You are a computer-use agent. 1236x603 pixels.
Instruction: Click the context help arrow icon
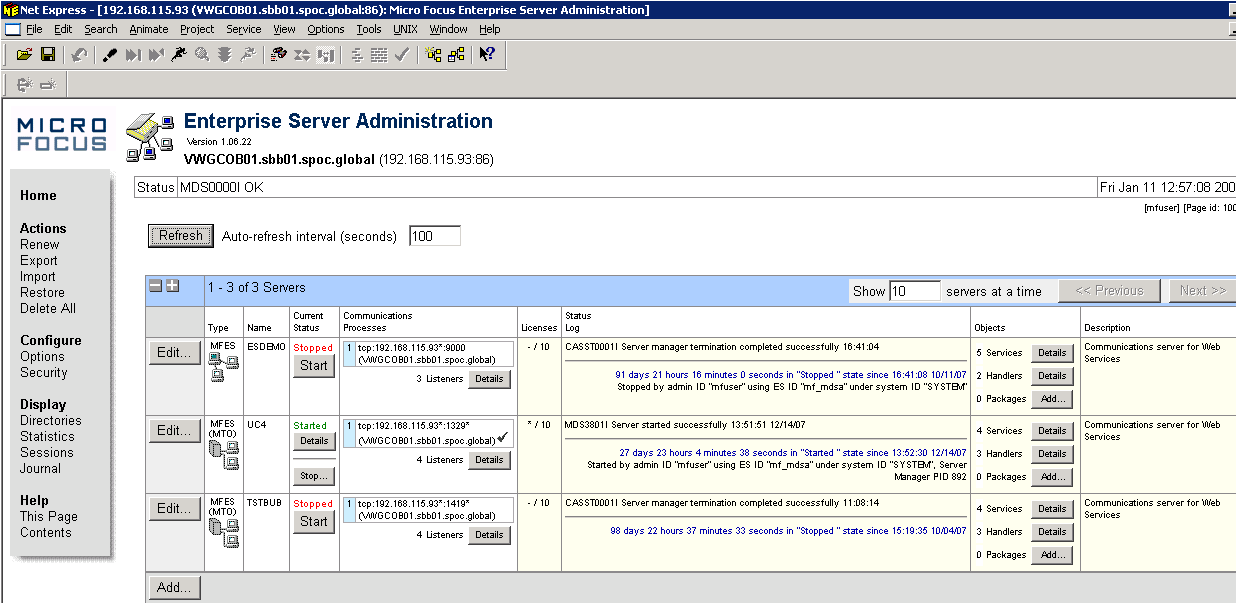pyautogui.click(x=487, y=54)
